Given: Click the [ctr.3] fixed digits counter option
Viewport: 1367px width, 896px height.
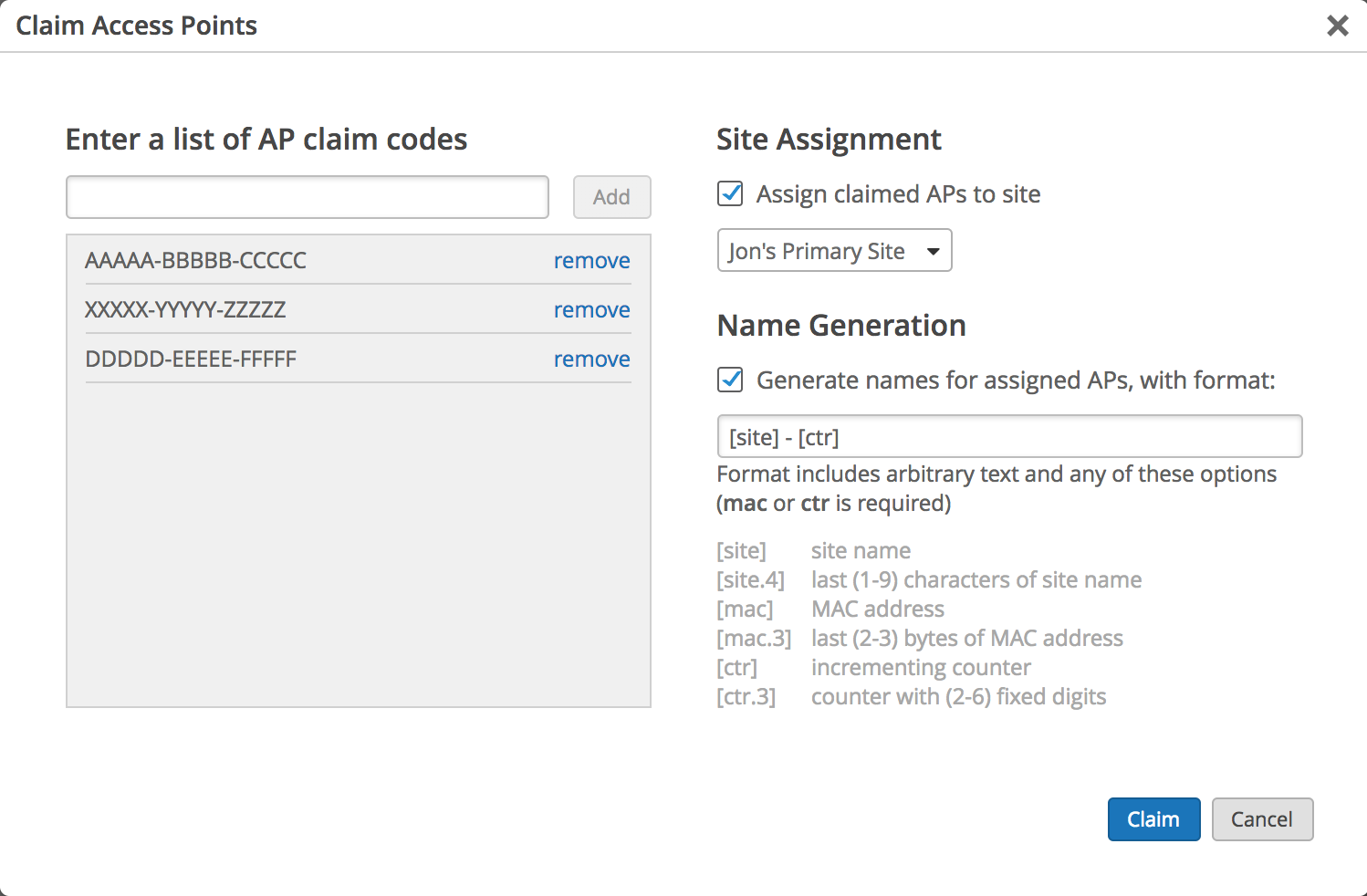Looking at the screenshot, I should coord(746,697).
